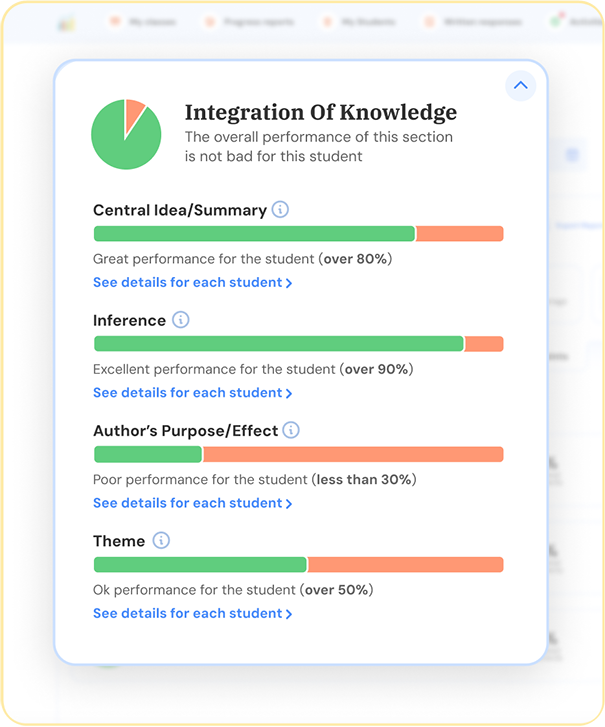The width and height of the screenshot is (605, 727).
Task: See details for each student under Inference
Action: click(x=192, y=393)
